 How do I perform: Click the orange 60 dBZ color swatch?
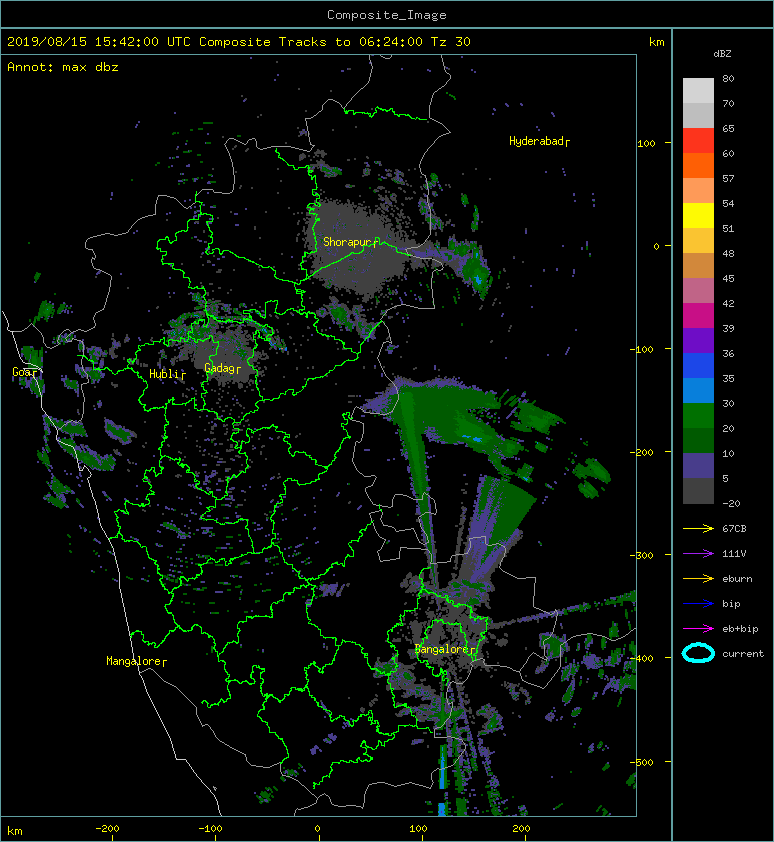(698, 166)
